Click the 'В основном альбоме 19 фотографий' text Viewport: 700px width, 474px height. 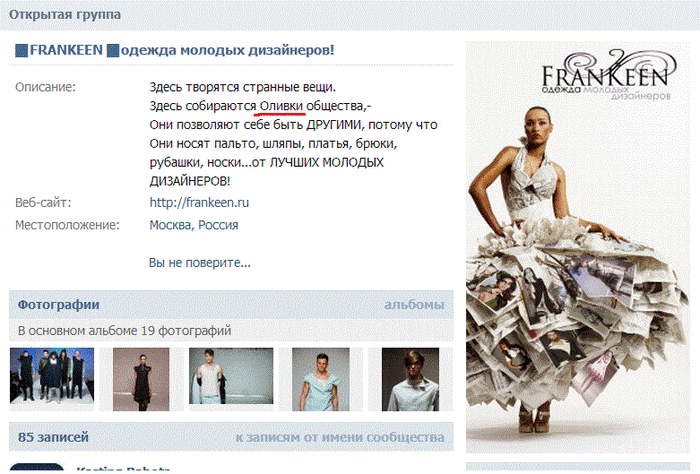click(x=125, y=331)
